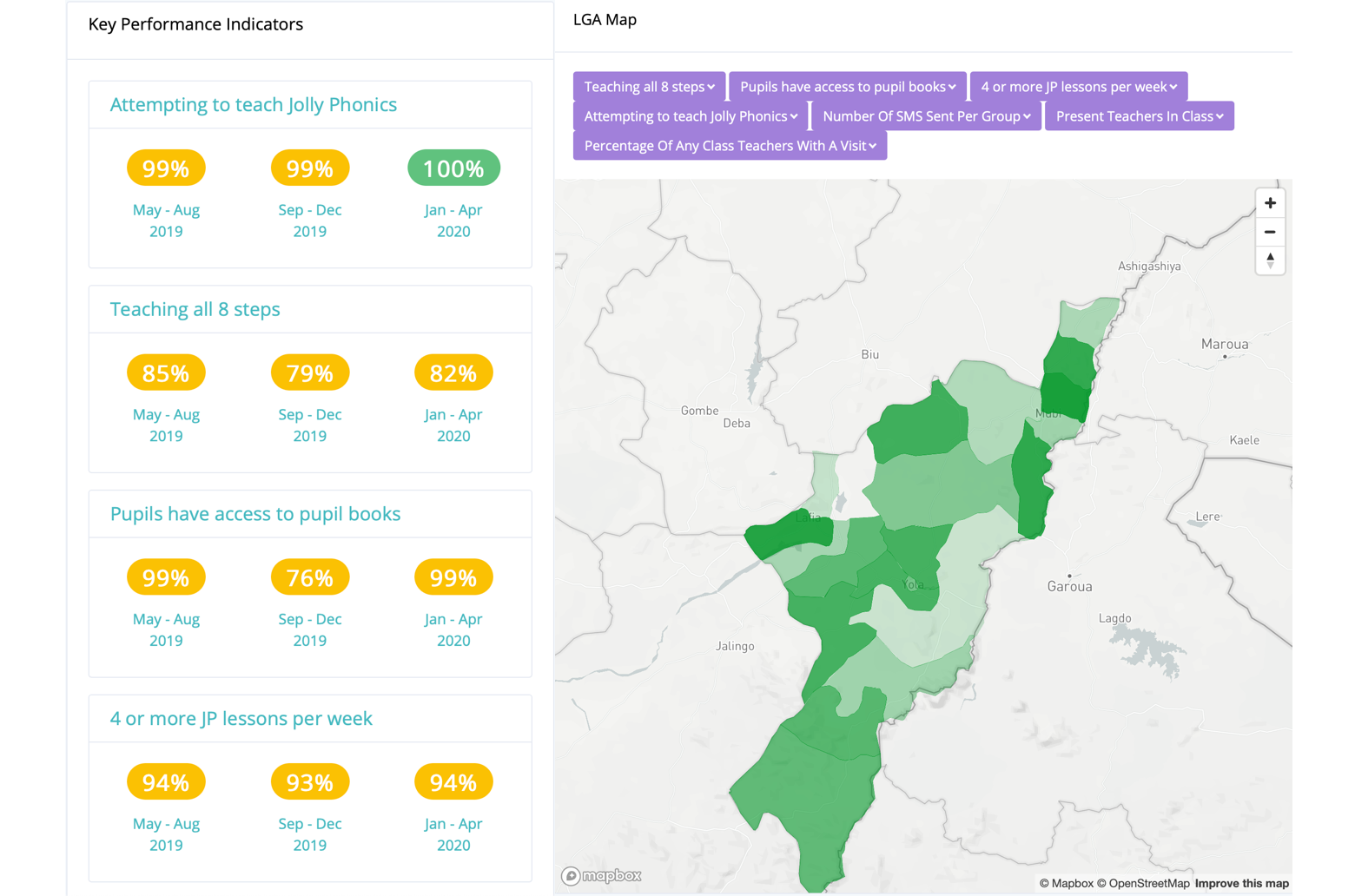
Task: Zoom out on the LGA map
Action: click(x=1270, y=232)
